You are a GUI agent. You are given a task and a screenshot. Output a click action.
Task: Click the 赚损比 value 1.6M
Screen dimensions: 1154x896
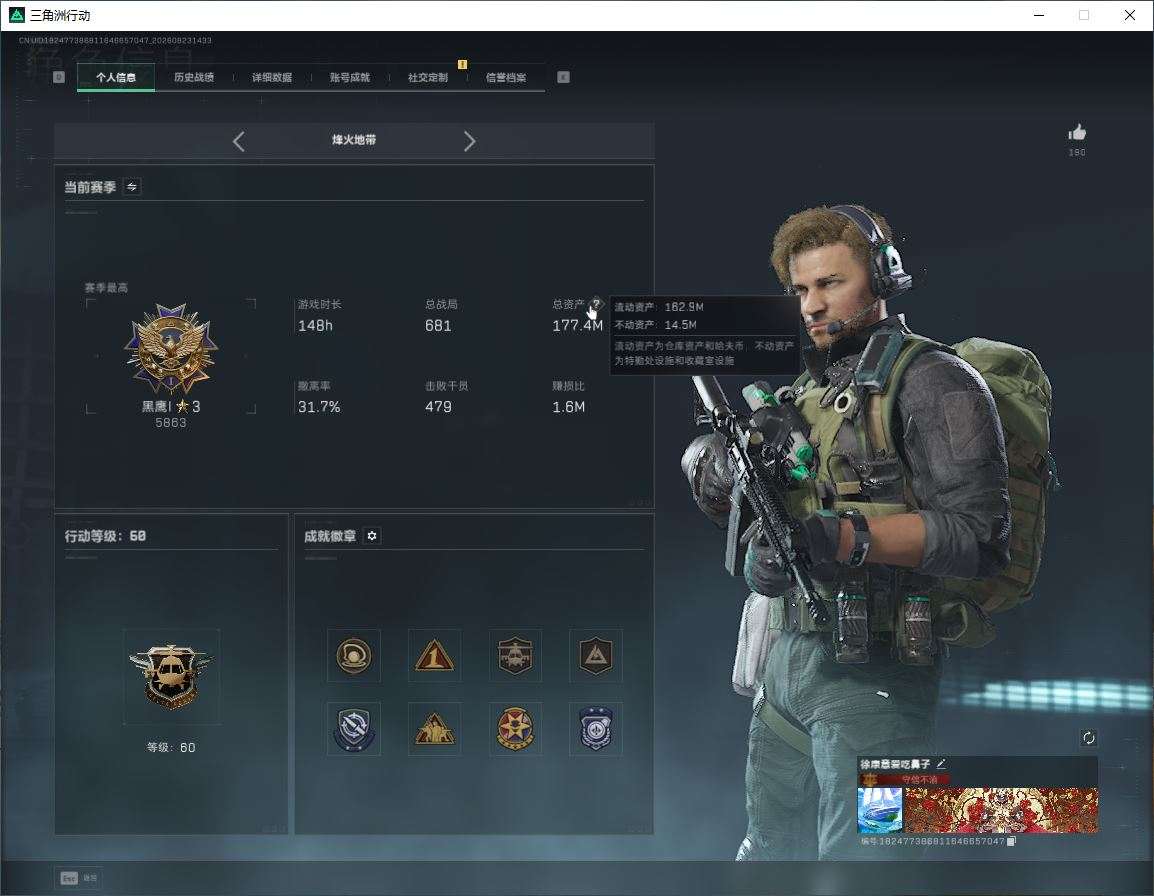tap(568, 406)
